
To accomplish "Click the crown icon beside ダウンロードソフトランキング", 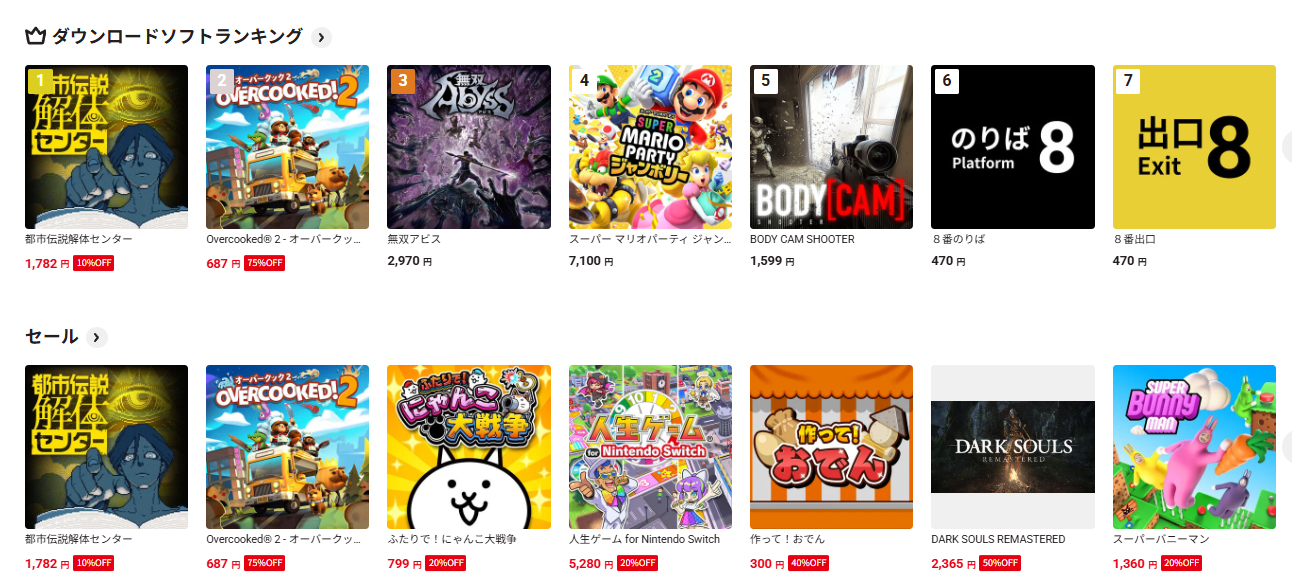I will [x=36, y=37].
